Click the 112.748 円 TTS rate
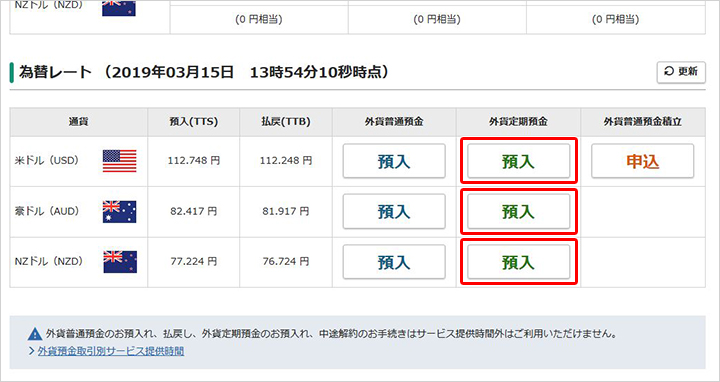The width and height of the screenshot is (720, 382). pos(193,161)
